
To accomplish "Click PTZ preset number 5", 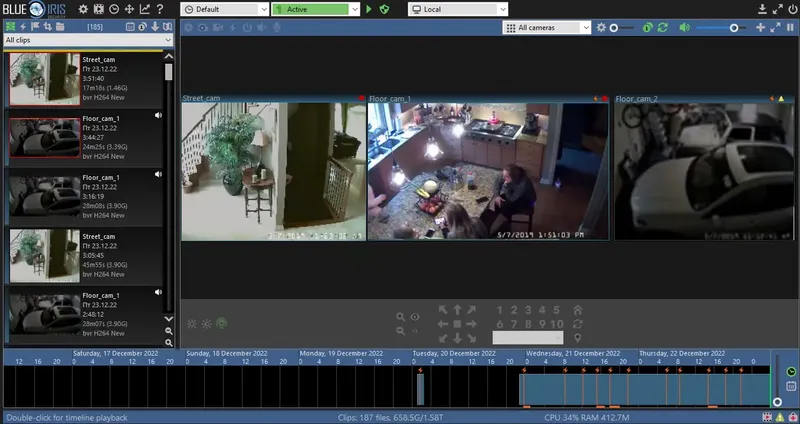I will (x=556, y=310).
